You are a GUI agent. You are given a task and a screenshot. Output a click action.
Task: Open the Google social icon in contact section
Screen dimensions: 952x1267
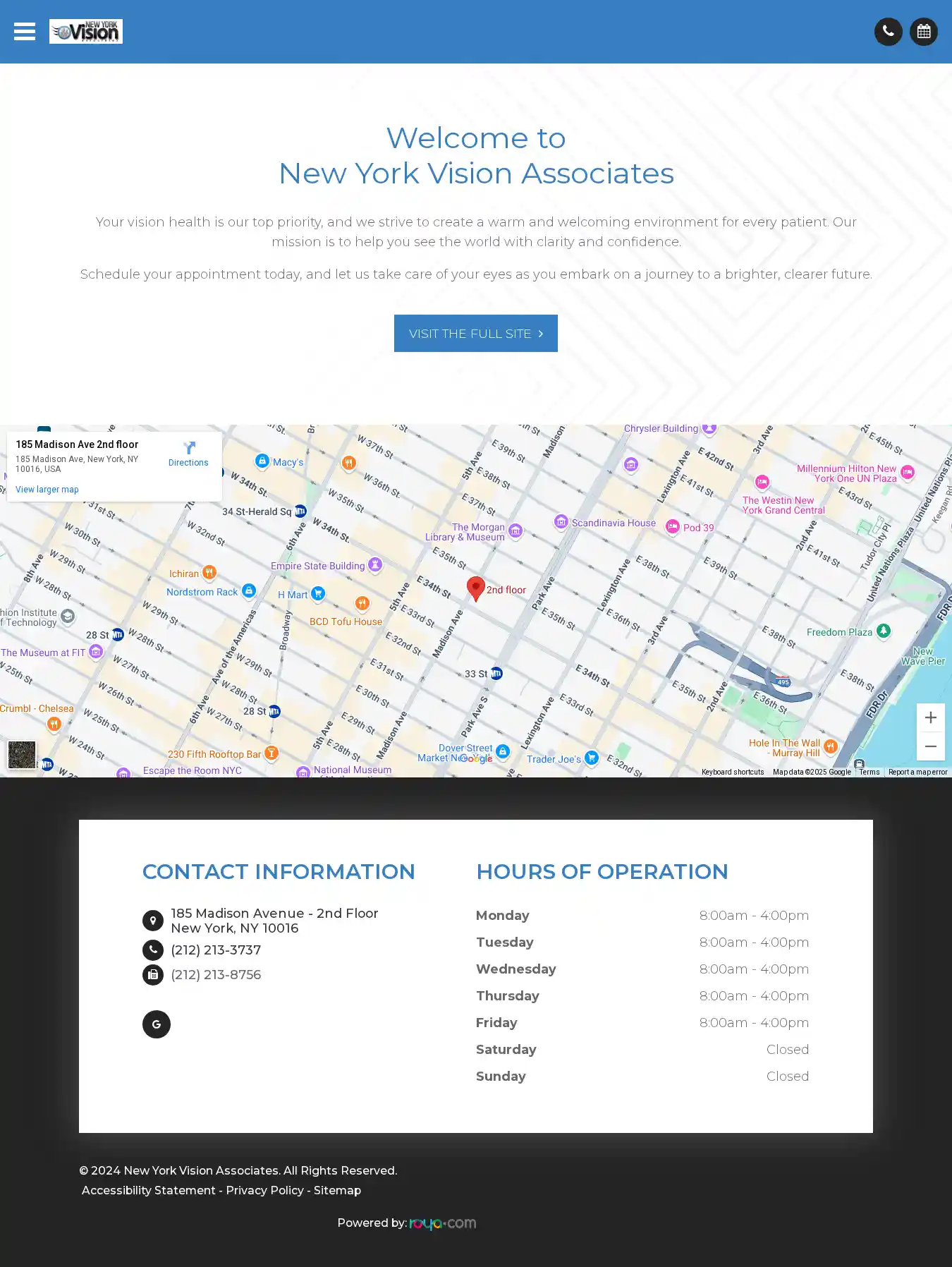[x=157, y=1024]
